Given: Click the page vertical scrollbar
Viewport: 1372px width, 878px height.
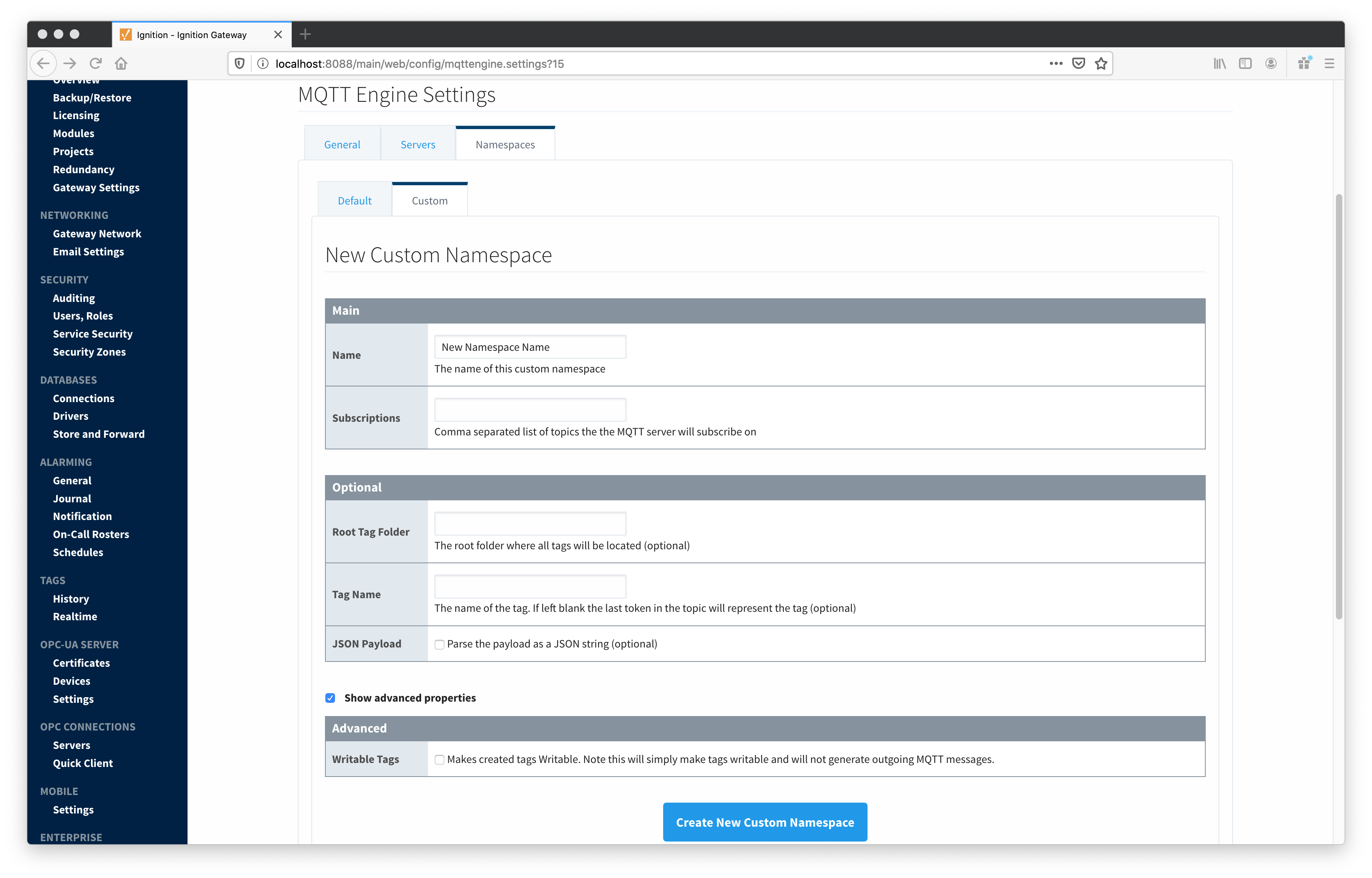Looking at the screenshot, I should 1339,406.
